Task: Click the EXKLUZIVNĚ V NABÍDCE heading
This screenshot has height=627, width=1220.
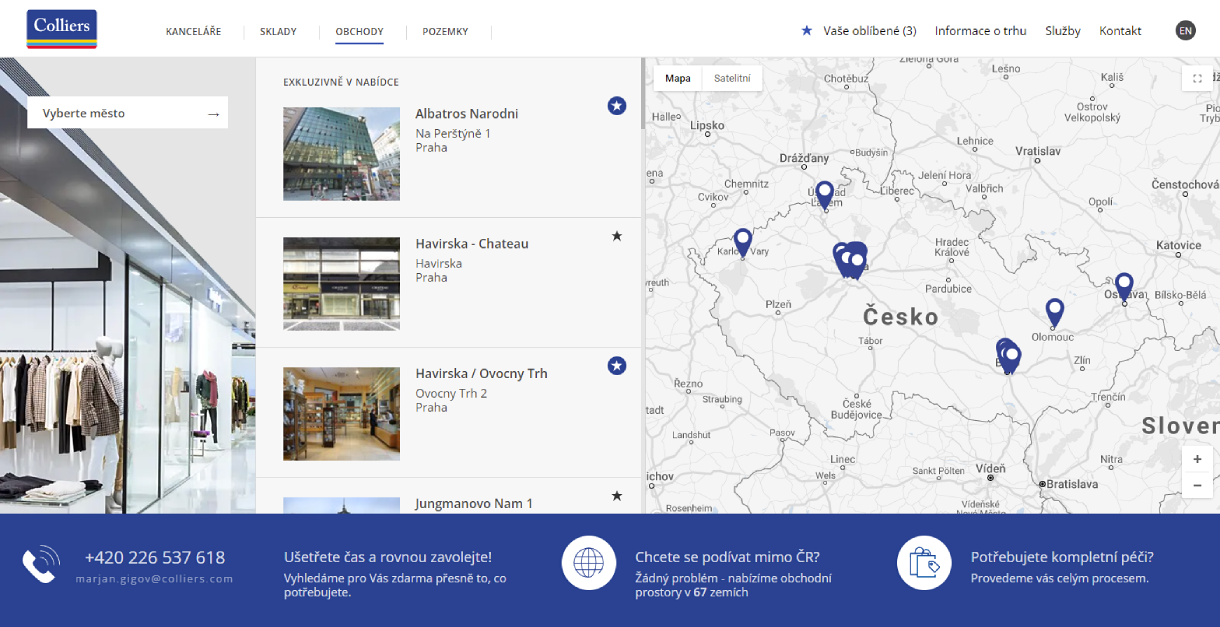Action: [341, 82]
